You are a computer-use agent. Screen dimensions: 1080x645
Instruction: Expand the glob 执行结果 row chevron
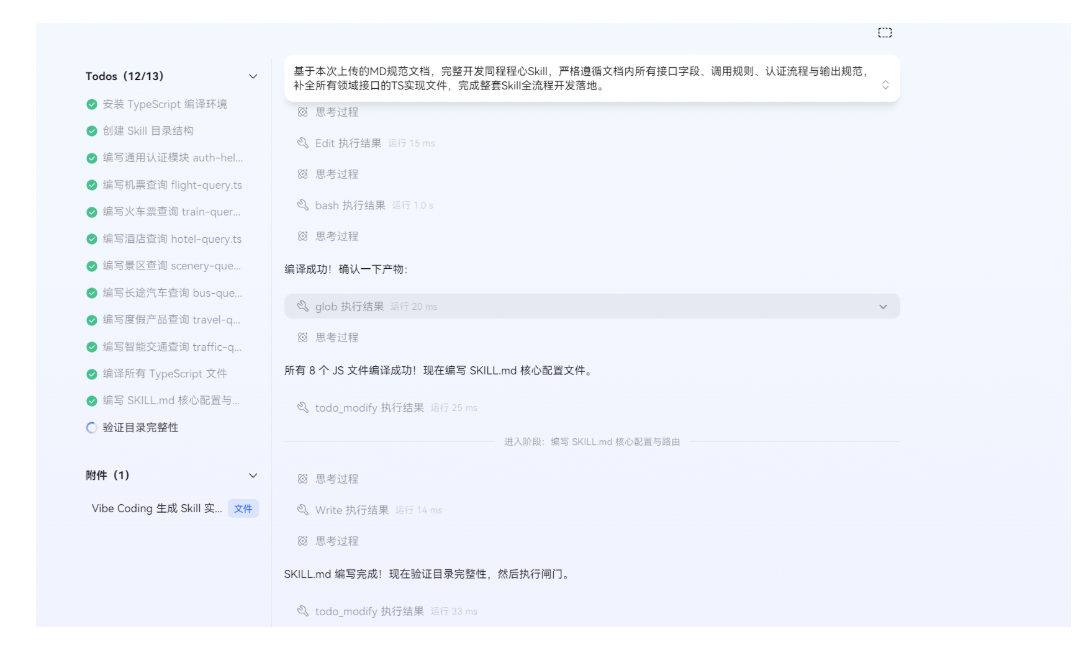[883, 307]
